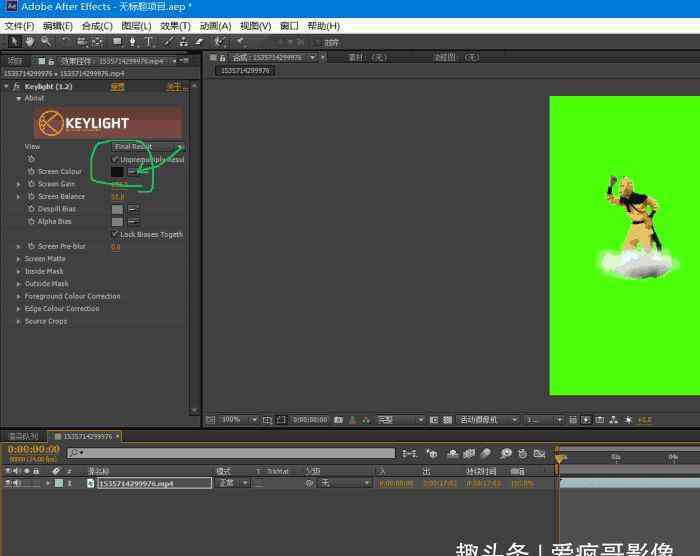
Task: Select the Type text tool
Action: click(148, 42)
